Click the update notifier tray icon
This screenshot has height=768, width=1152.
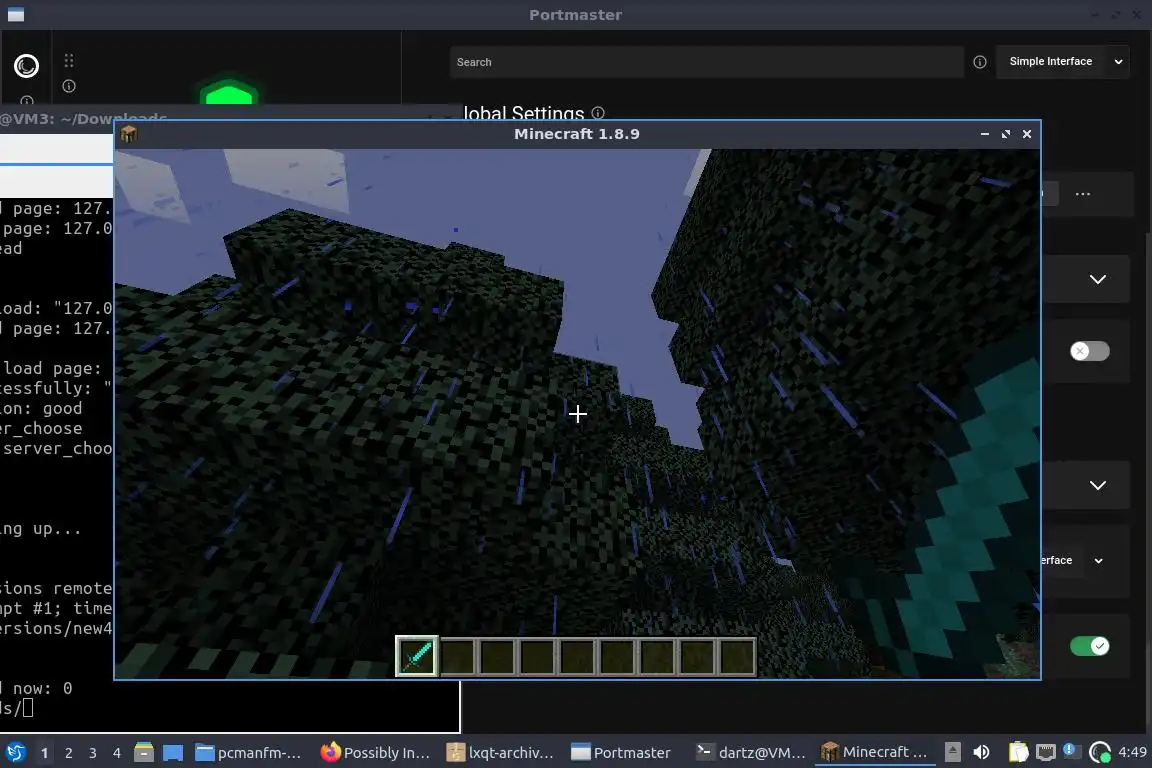[1070, 751]
